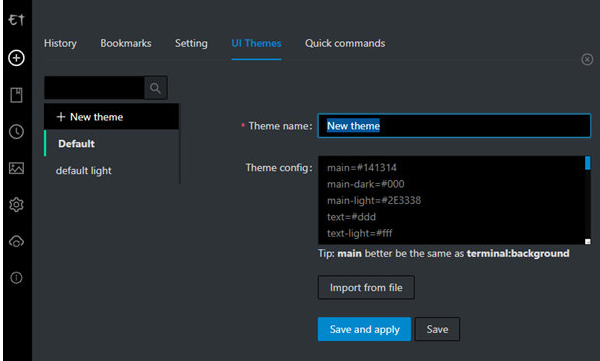600x361 pixels.
Task: Click the Theme name input field
Action: pyautogui.click(x=454, y=126)
